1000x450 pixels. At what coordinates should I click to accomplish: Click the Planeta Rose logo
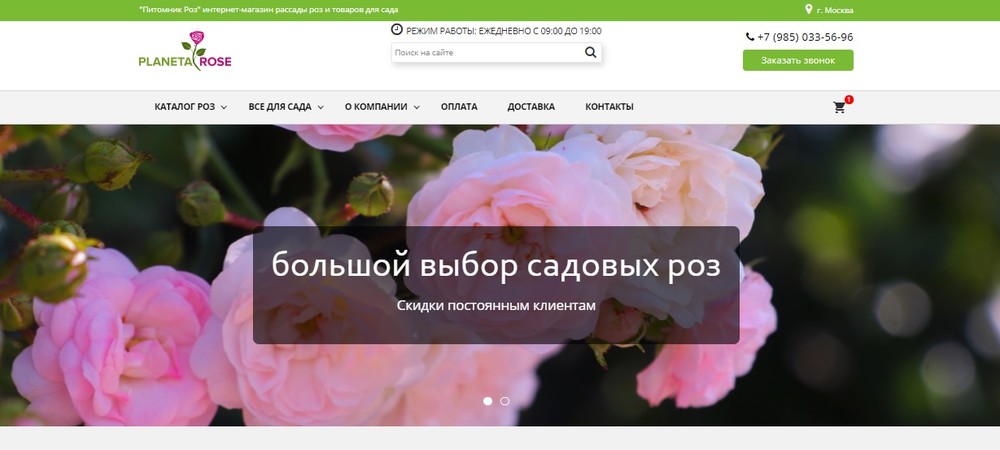coord(185,50)
